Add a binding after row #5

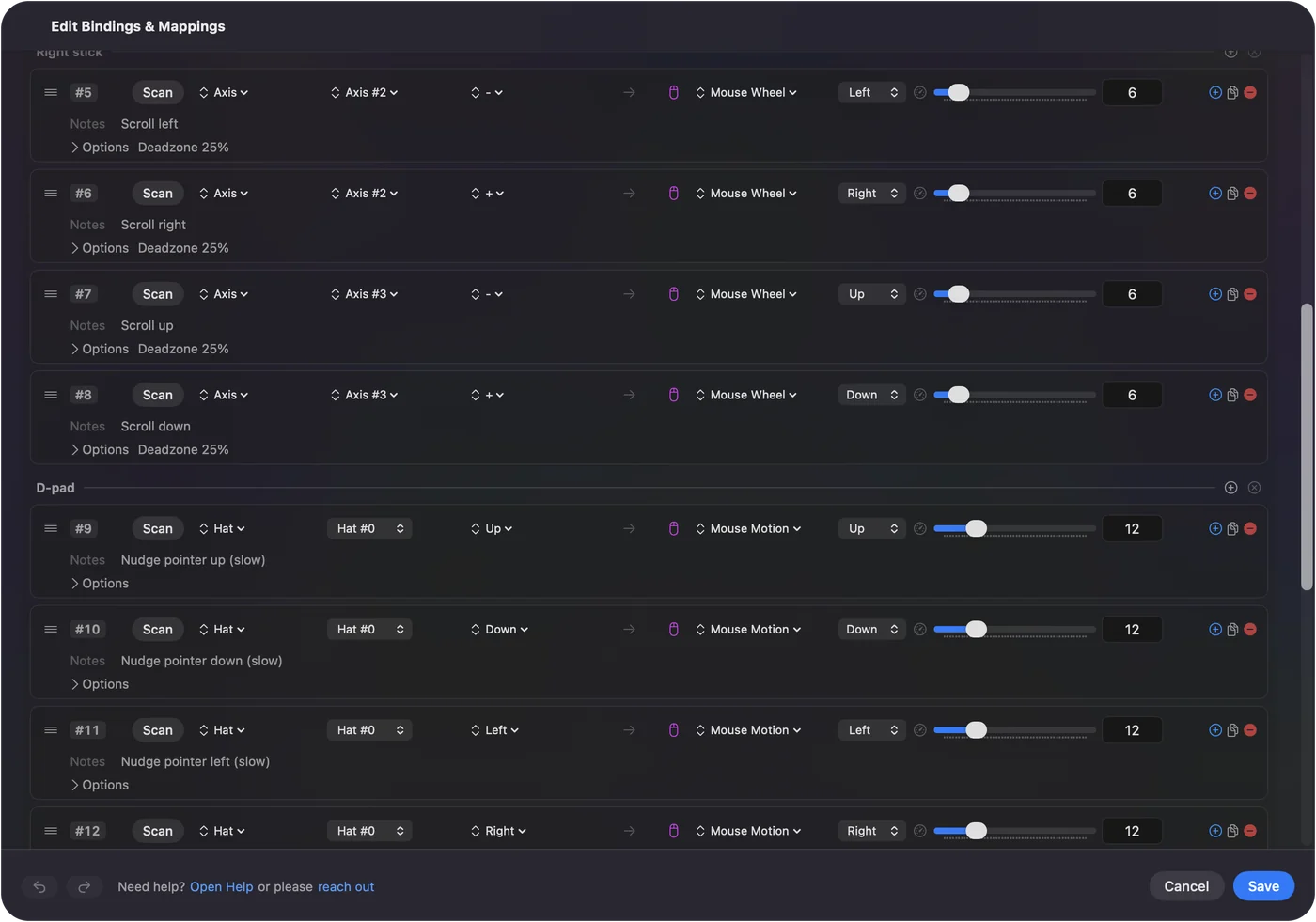tap(1215, 92)
